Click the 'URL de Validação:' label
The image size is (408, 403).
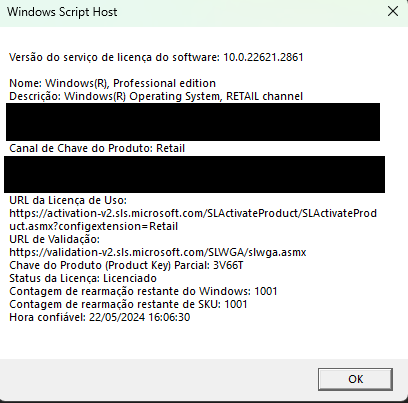[54, 239]
